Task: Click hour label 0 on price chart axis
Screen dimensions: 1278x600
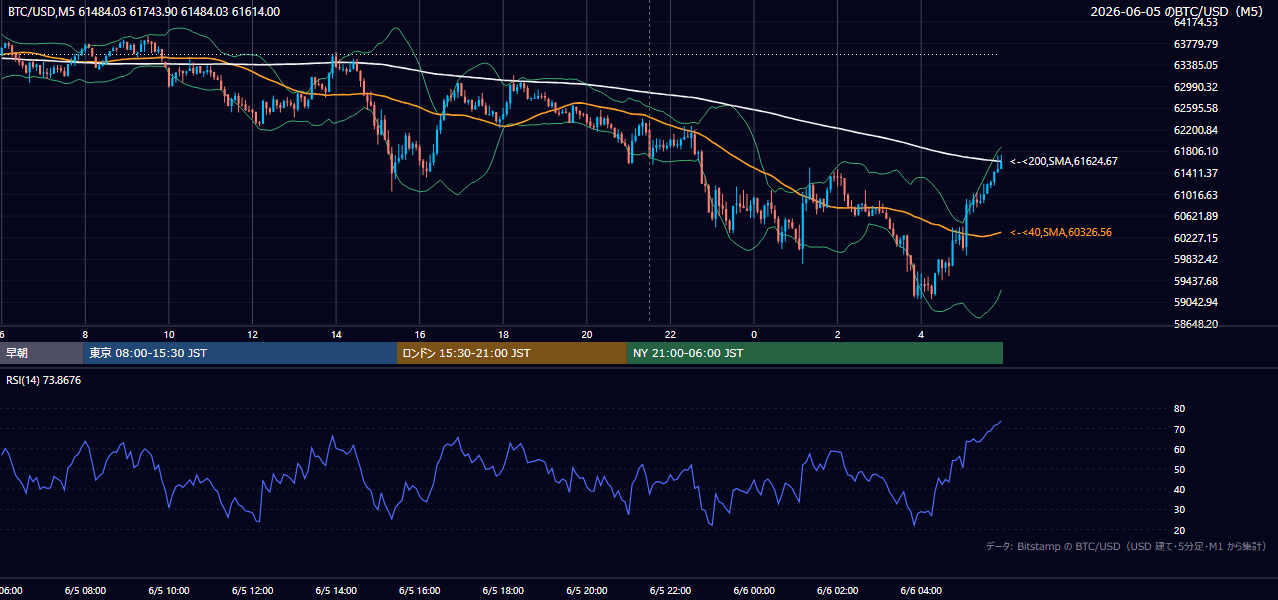Action: (x=754, y=334)
